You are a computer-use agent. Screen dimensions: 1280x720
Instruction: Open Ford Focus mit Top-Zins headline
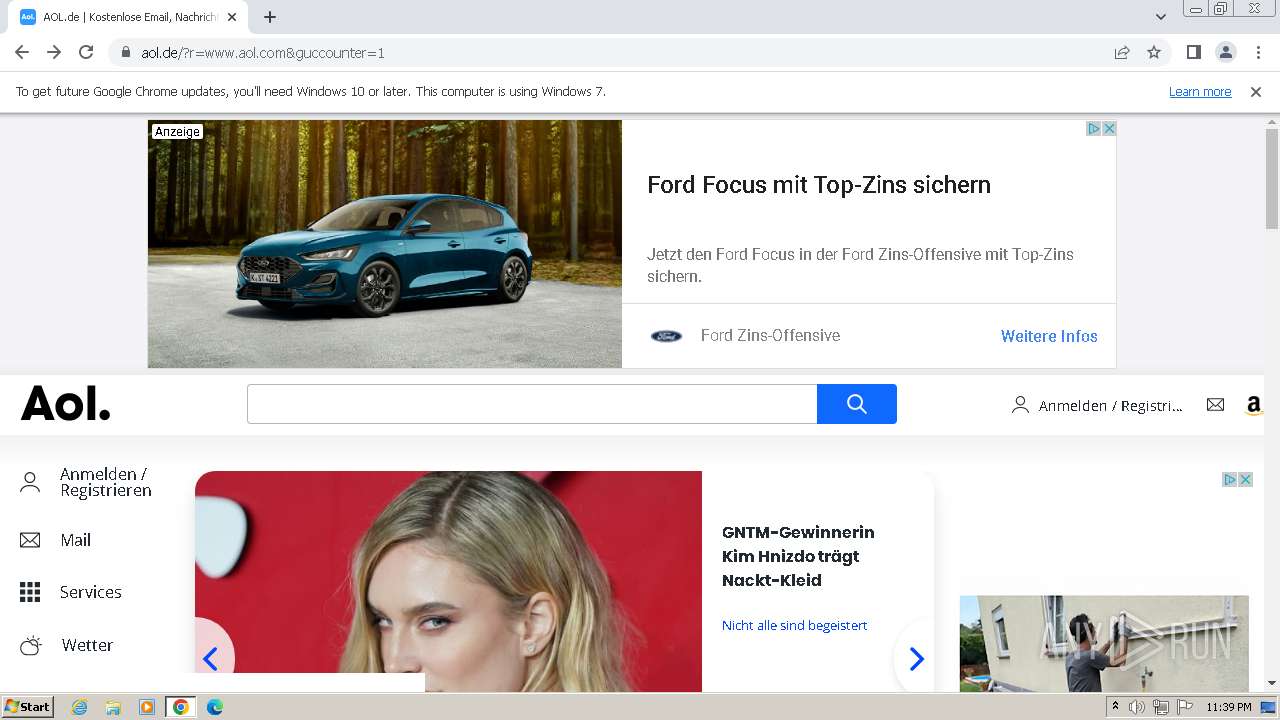tap(819, 185)
